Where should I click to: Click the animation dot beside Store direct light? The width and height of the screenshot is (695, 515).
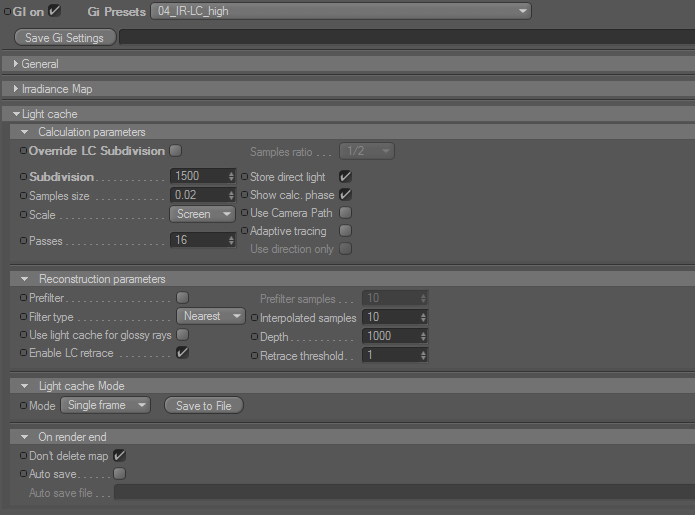tap(244, 176)
